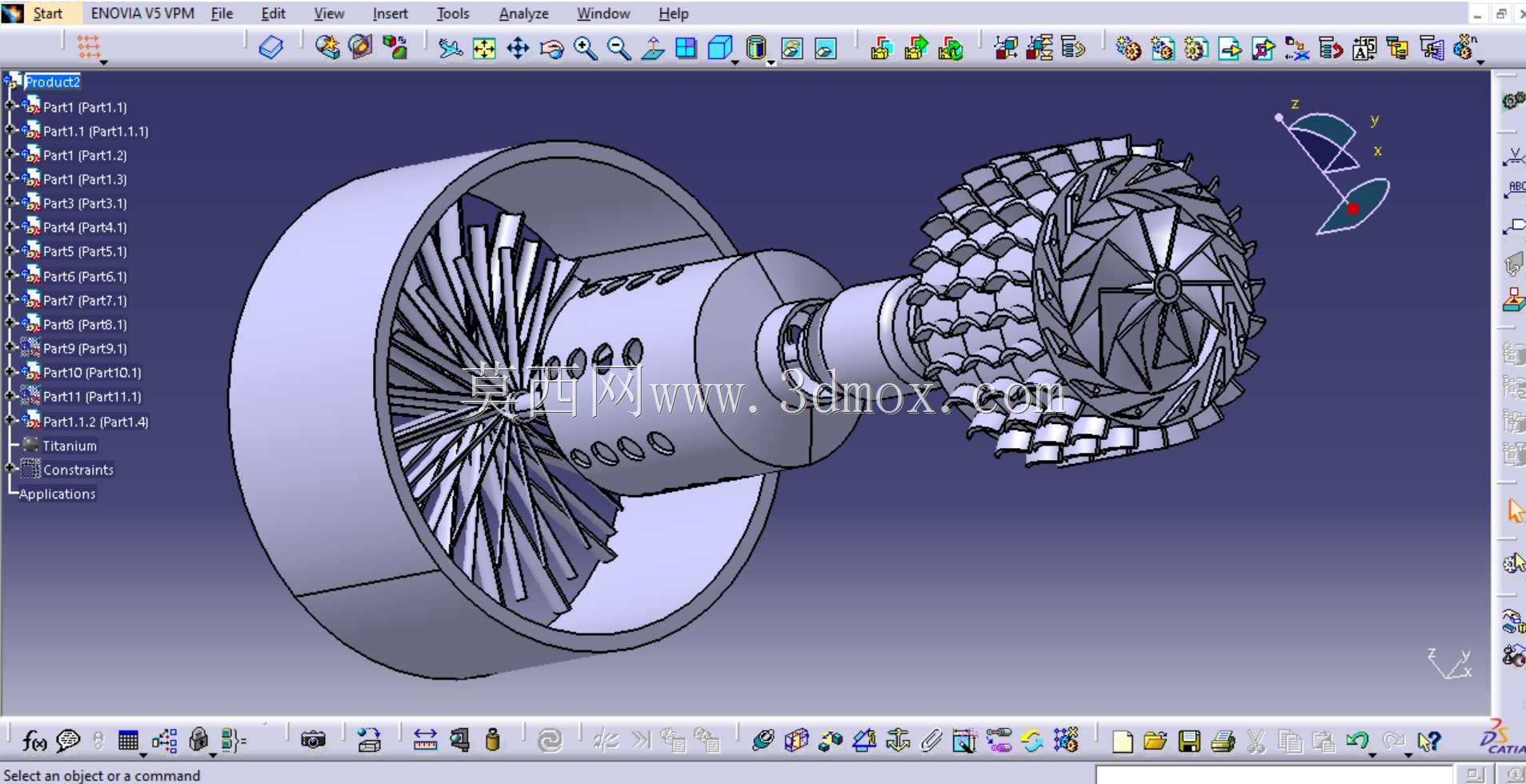Expand the Part4 (Part4.1) tree node
Viewport: 1526px width, 784px height.
(x=10, y=227)
